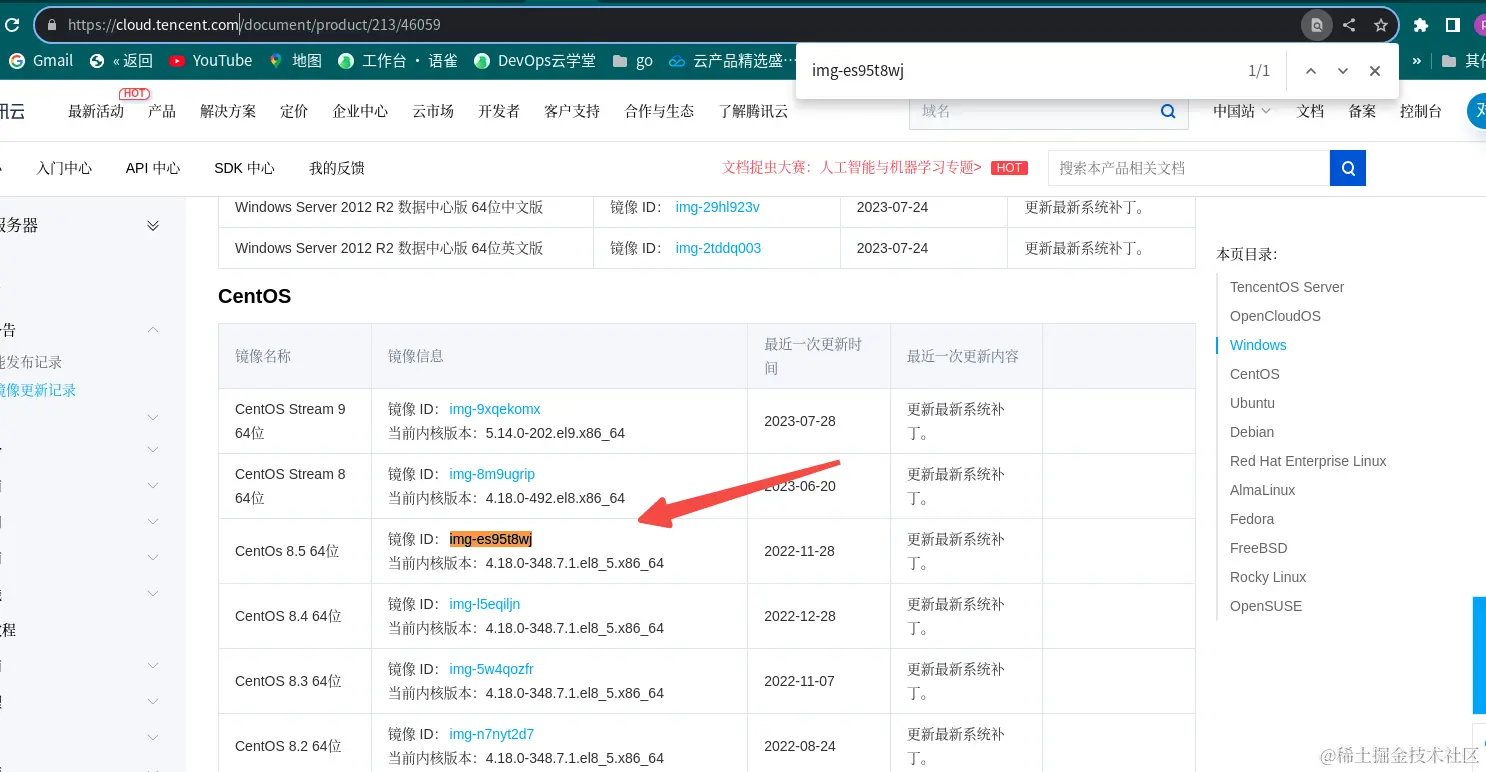Open the 云产品精选盛 bookmark
1486x772 pixels.
[732, 61]
